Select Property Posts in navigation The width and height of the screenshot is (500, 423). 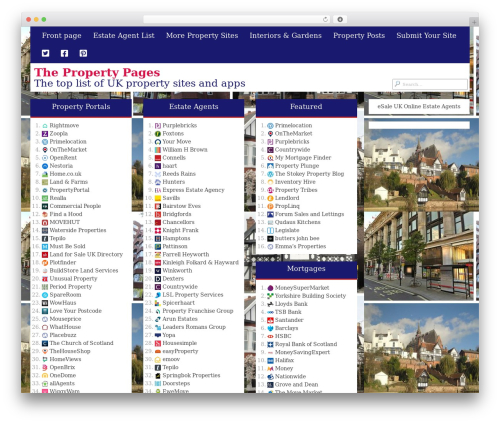click(359, 36)
